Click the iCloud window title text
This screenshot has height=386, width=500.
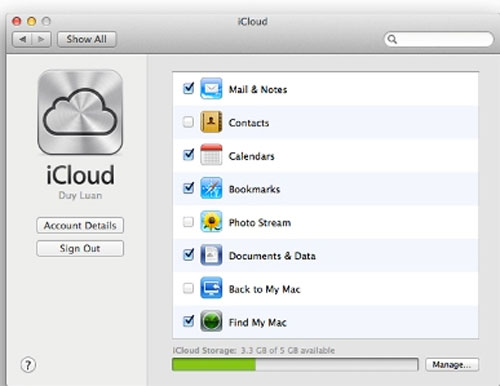tap(252, 22)
